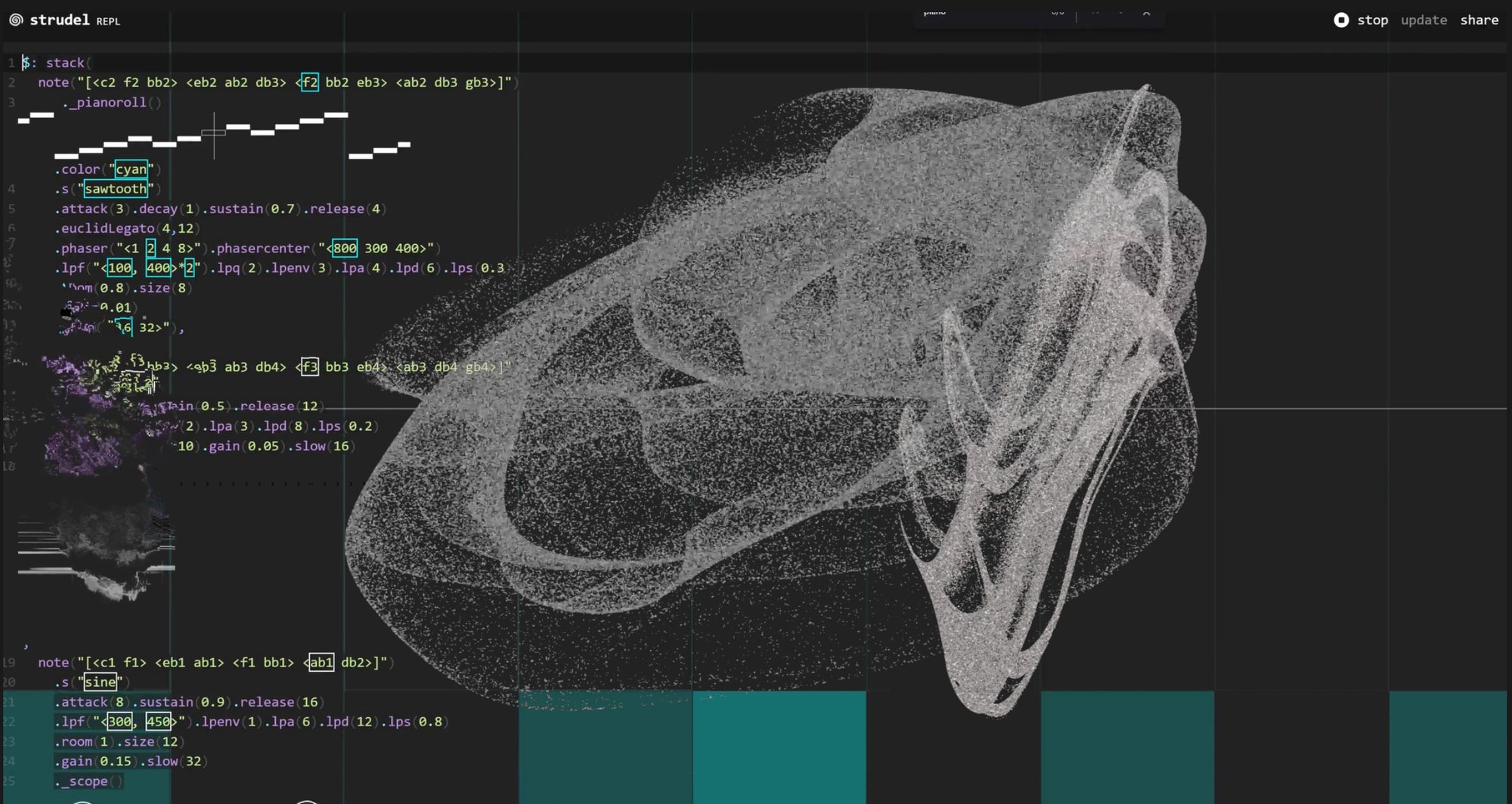Click into the search field containing 'piano'

click(x=975, y=13)
